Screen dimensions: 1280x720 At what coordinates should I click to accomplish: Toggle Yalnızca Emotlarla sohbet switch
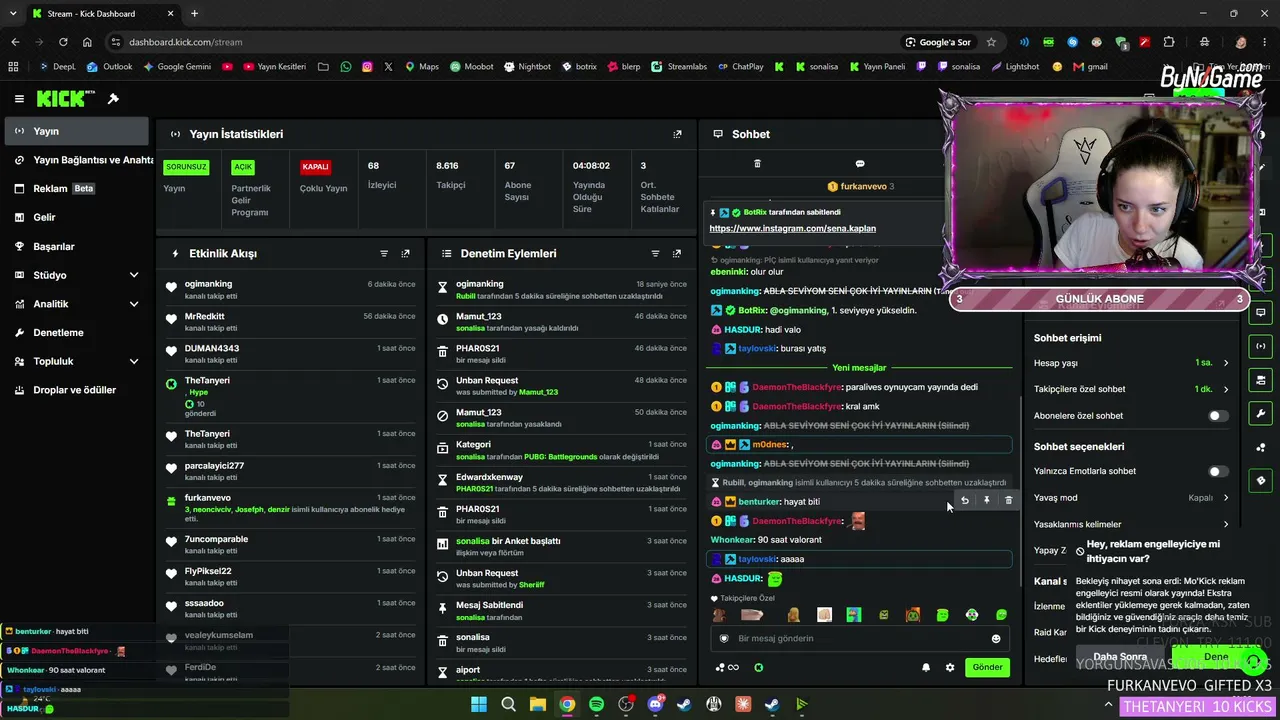click(x=1218, y=471)
